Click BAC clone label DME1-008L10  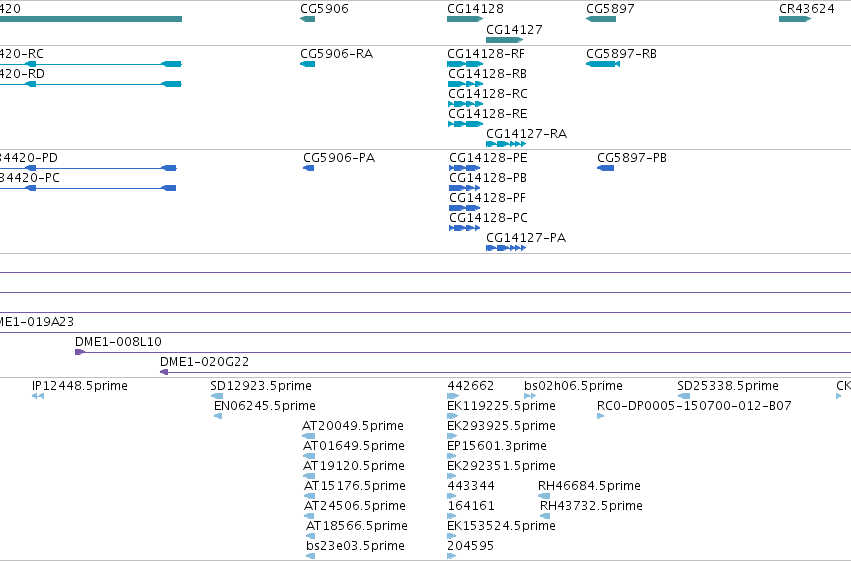coord(118,342)
